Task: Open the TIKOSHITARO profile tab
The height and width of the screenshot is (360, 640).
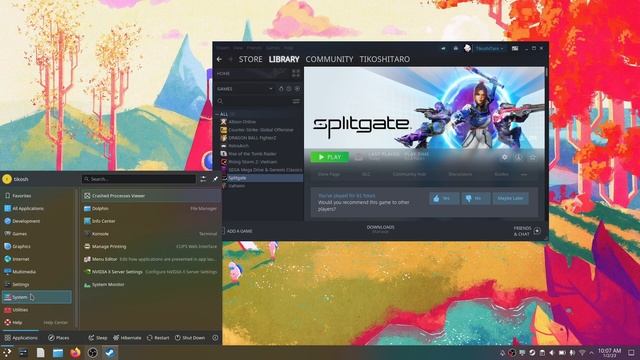Action: [384, 59]
